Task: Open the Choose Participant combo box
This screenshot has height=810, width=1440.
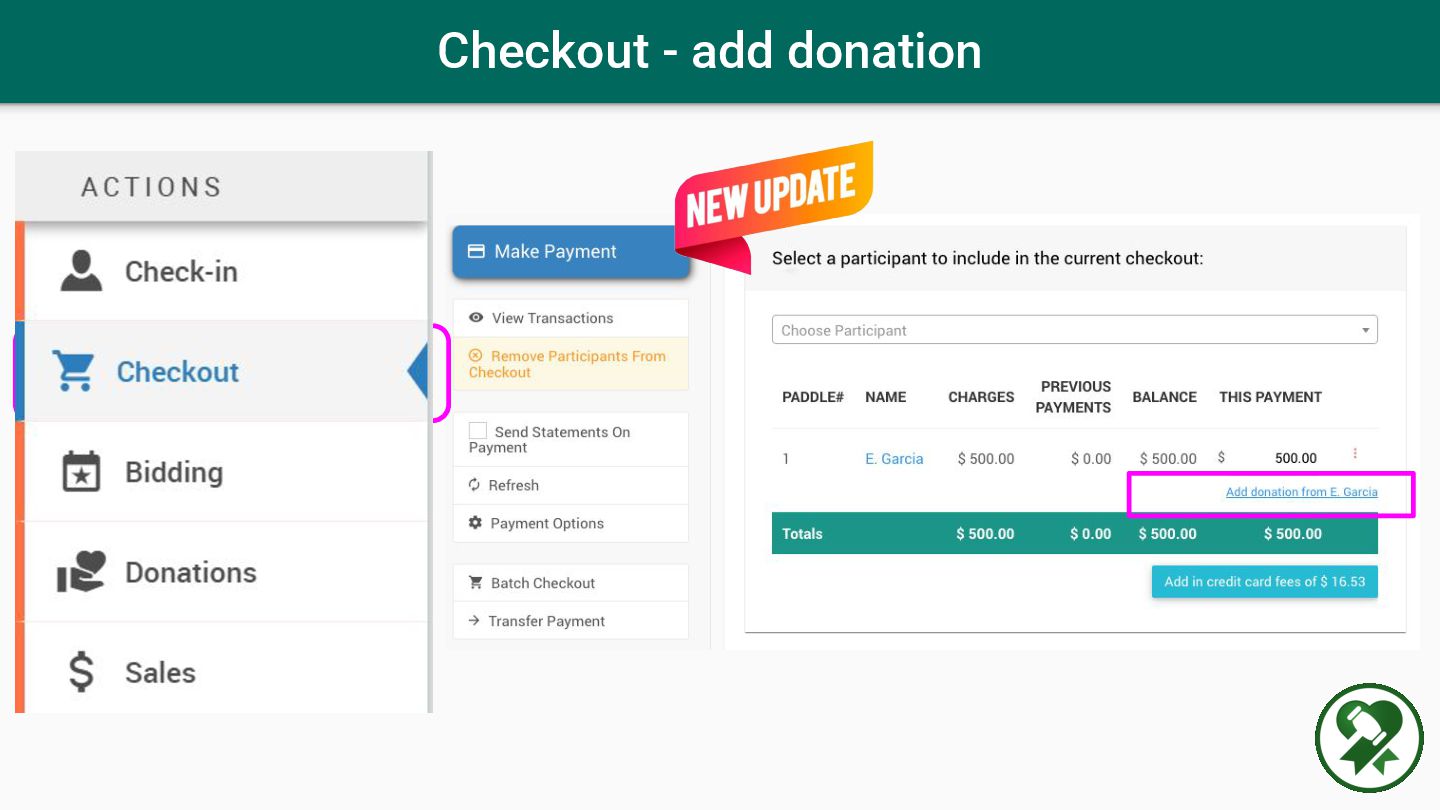Action: click(1074, 330)
